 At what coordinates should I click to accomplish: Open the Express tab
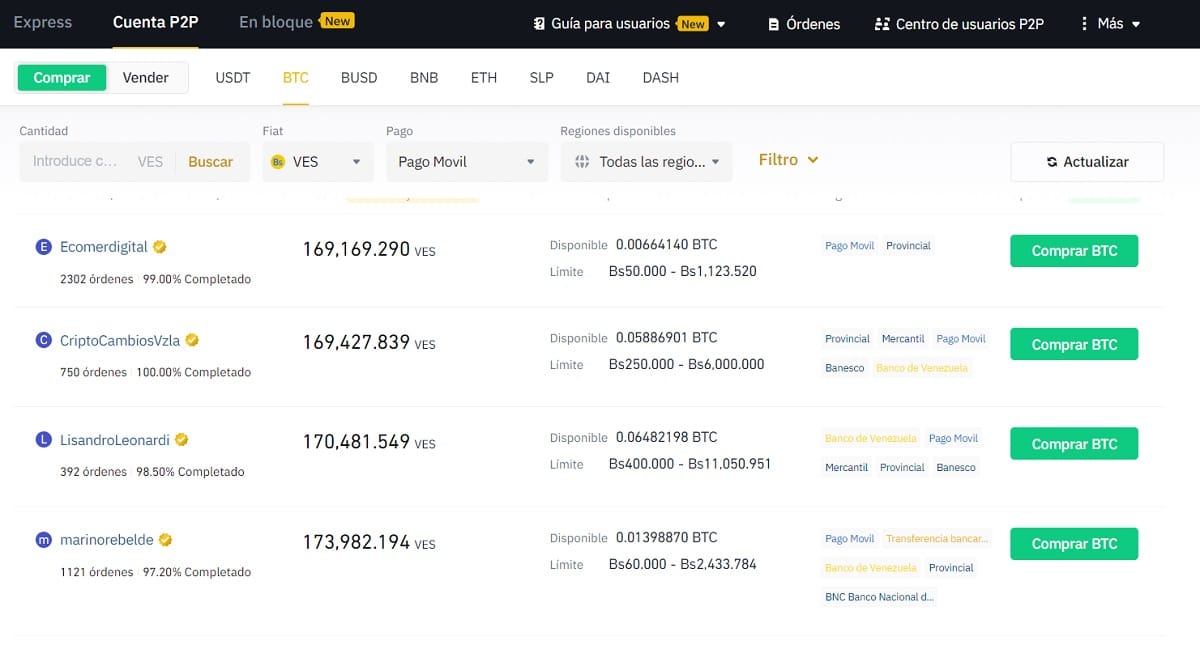(x=43, y=22)
